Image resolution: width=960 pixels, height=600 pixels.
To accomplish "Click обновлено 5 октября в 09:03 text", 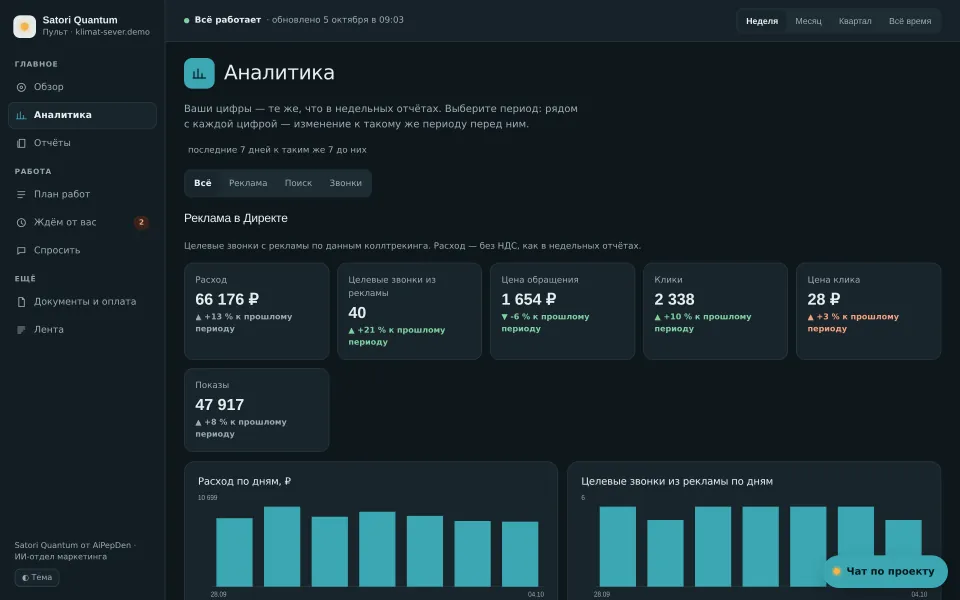I will pos(337,20).
